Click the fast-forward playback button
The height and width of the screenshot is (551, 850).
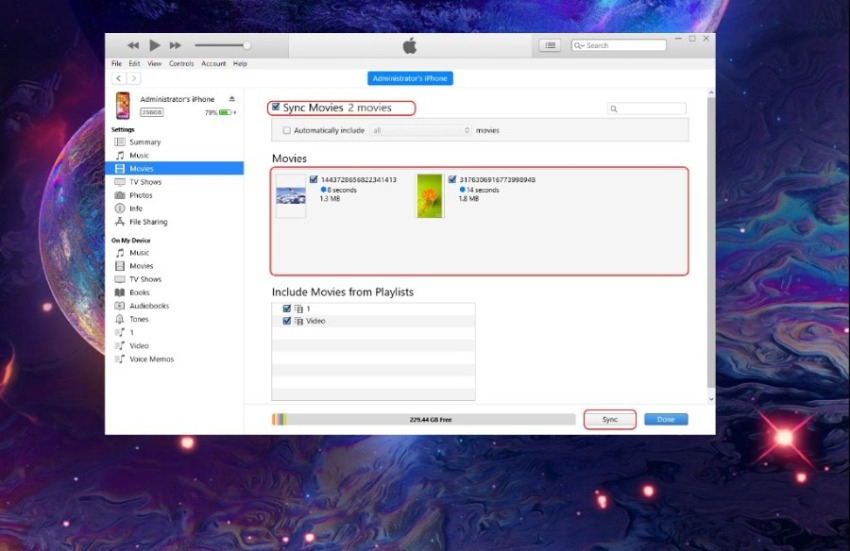coord(175,46)
